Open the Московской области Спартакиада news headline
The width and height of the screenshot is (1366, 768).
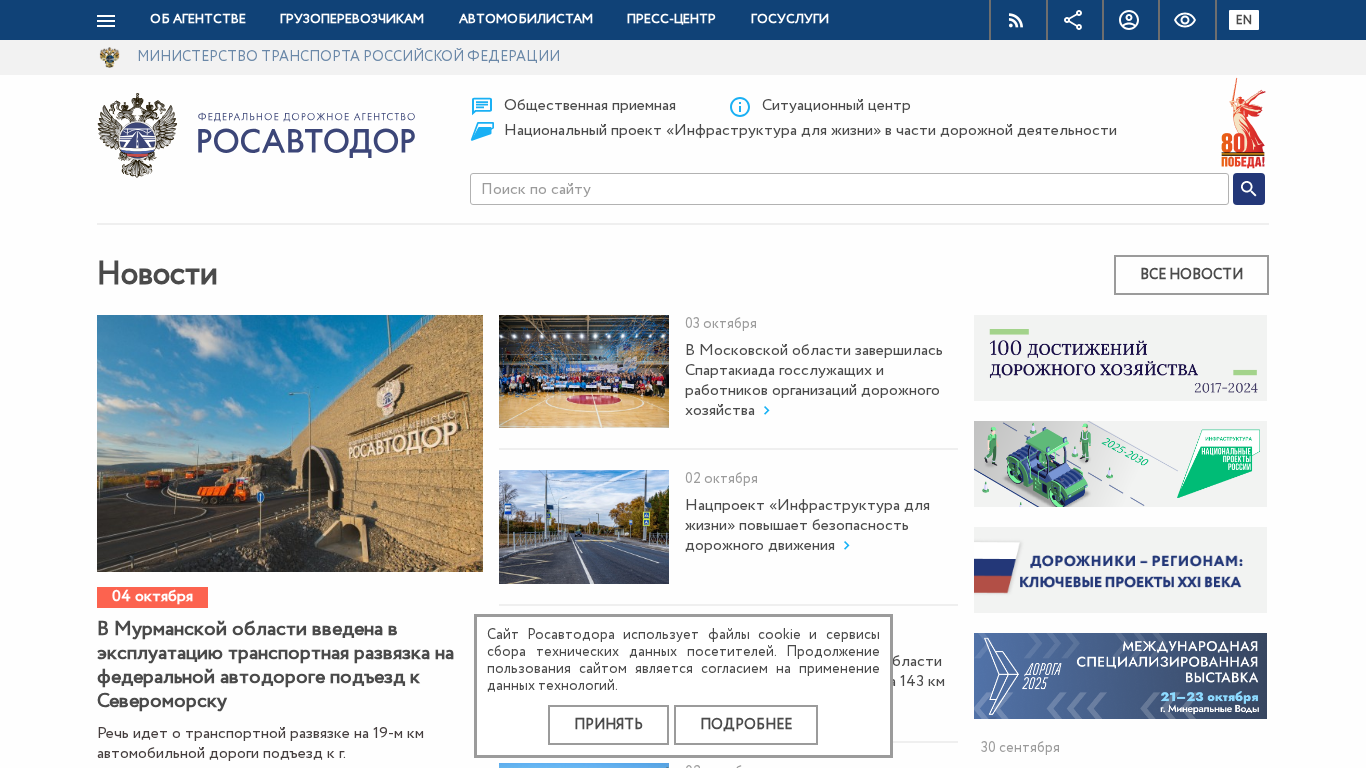[x=814, y=380]
